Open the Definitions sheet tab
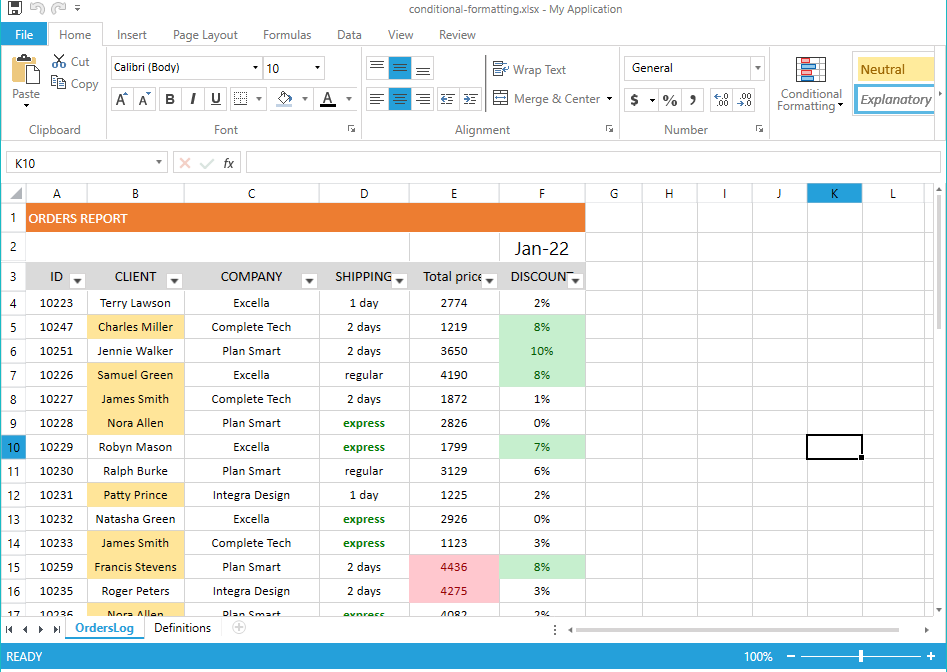Viewport: 947px width, 672px height. 182,628
